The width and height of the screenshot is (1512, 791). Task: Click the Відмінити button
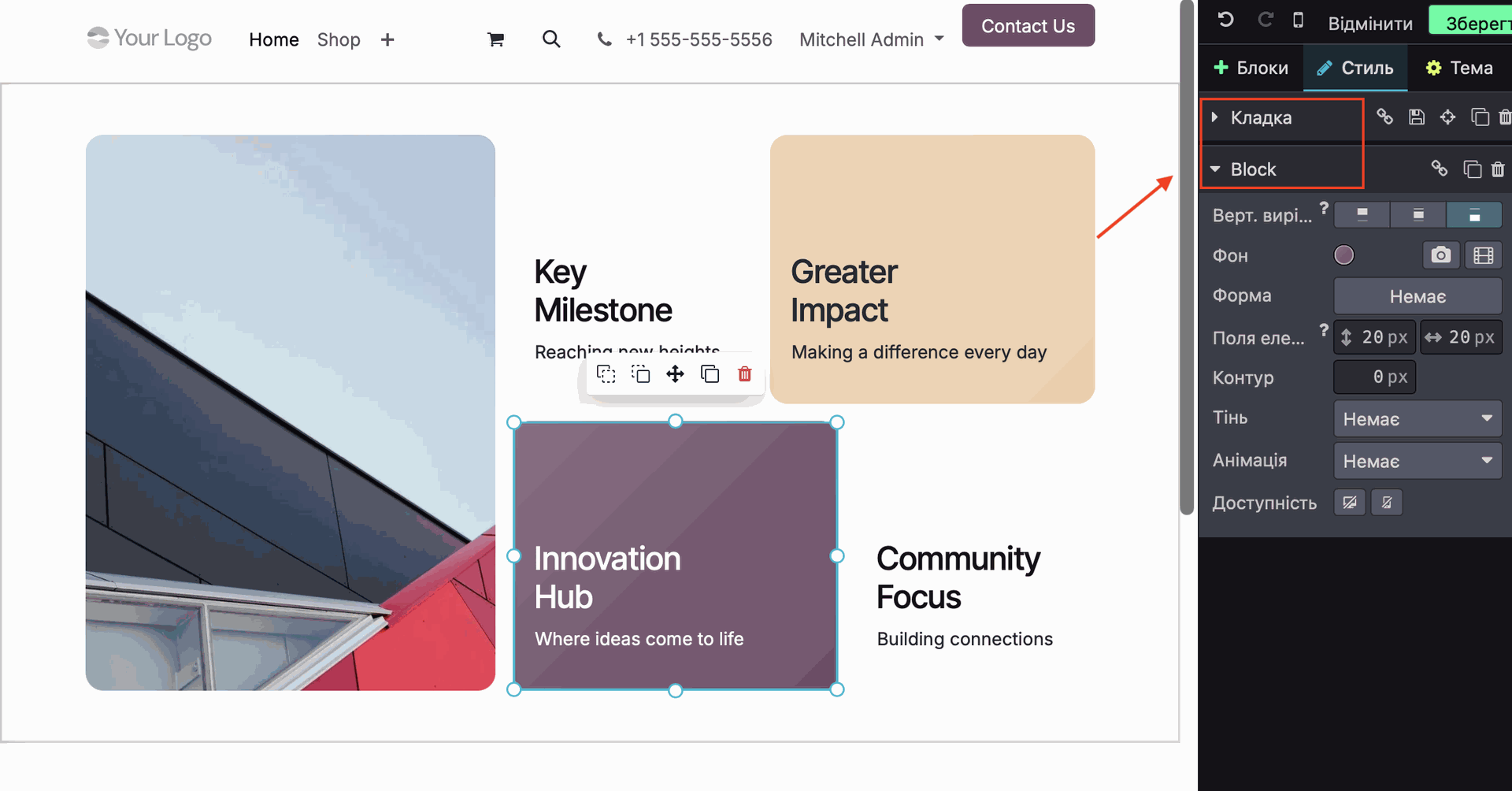click(1369, 24)
